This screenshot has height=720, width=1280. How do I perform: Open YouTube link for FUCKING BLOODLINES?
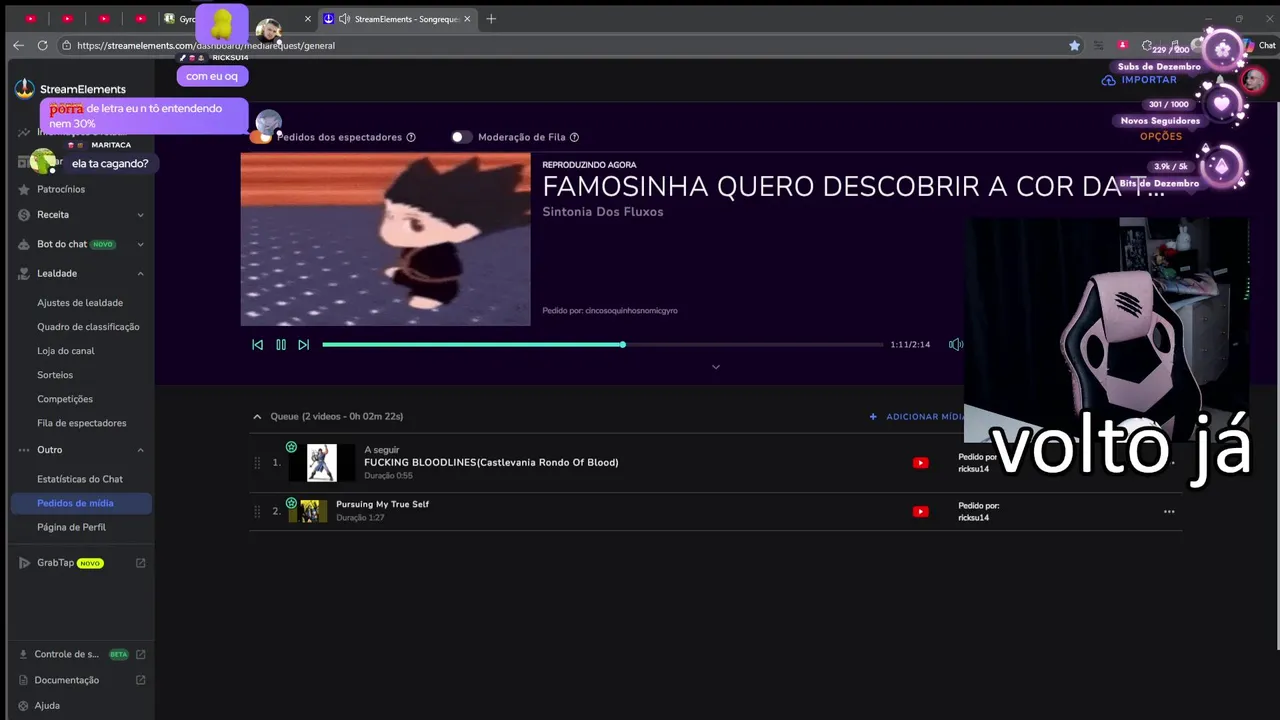[x=921, y=463]
